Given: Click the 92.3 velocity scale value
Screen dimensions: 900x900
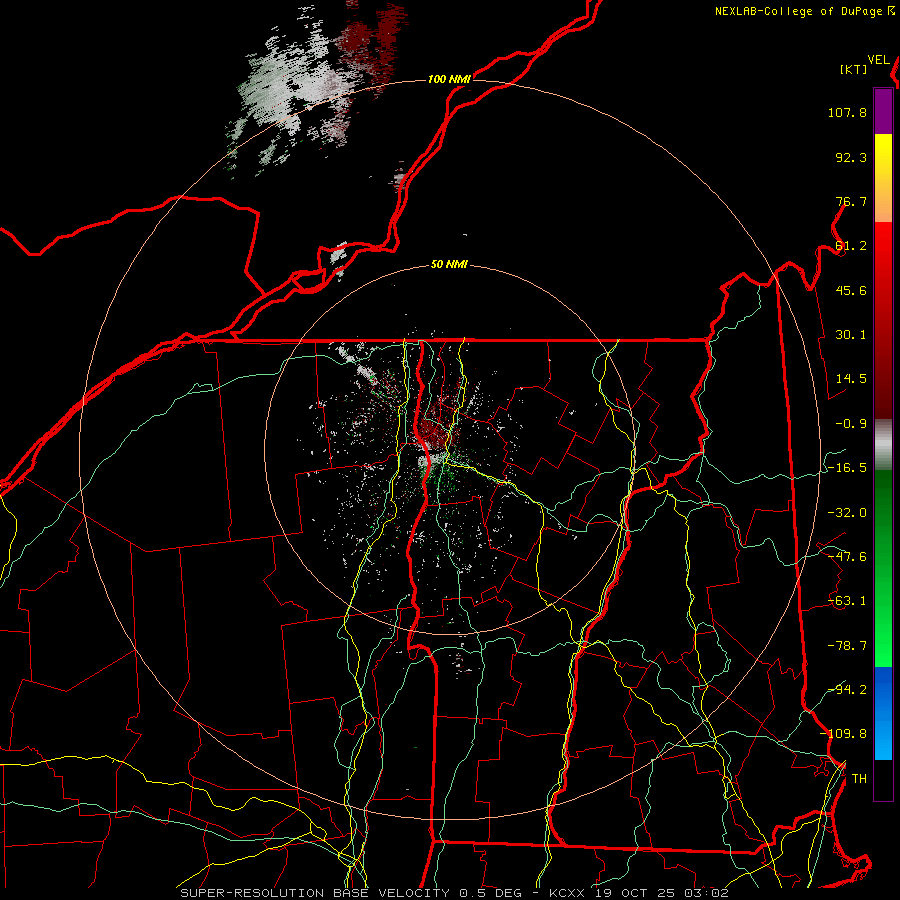Looking at the screenshot, I should [851, 157].
